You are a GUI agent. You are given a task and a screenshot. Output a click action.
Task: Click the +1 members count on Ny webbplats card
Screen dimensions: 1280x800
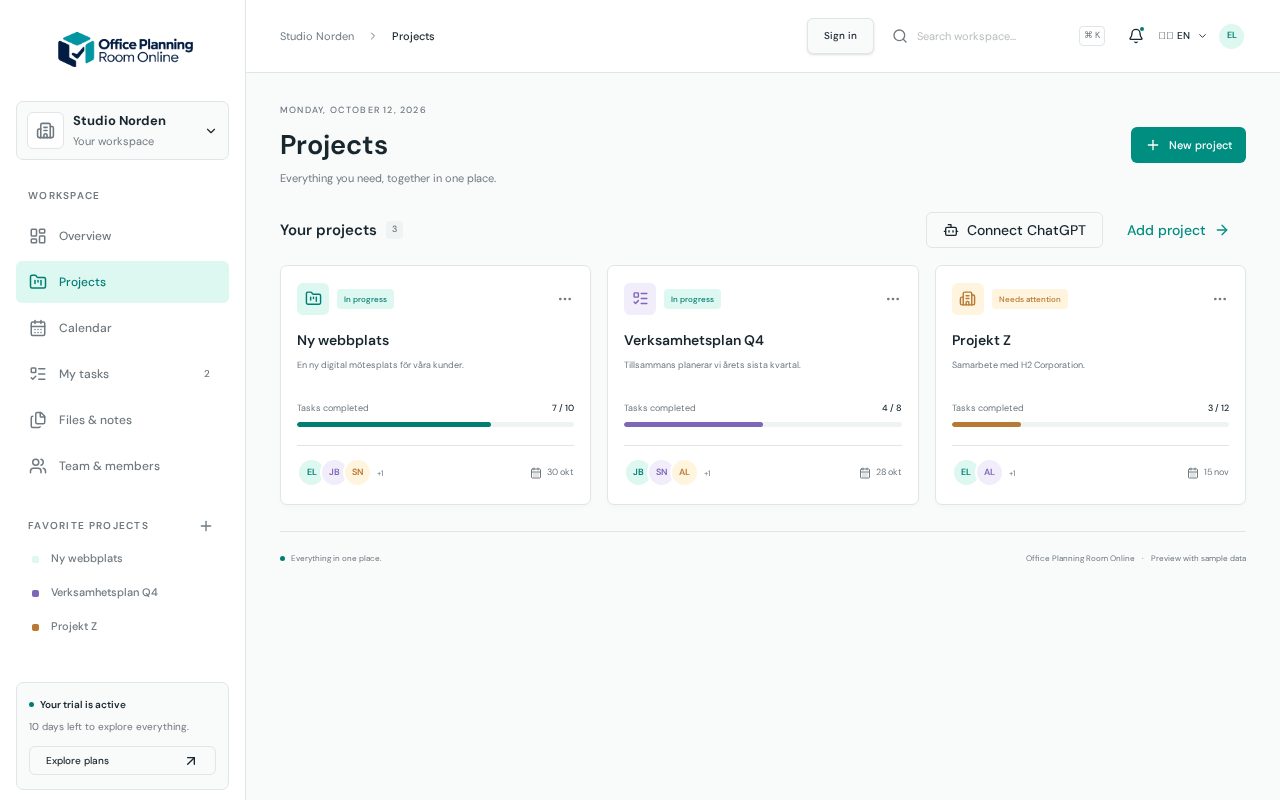coord(380,473)
